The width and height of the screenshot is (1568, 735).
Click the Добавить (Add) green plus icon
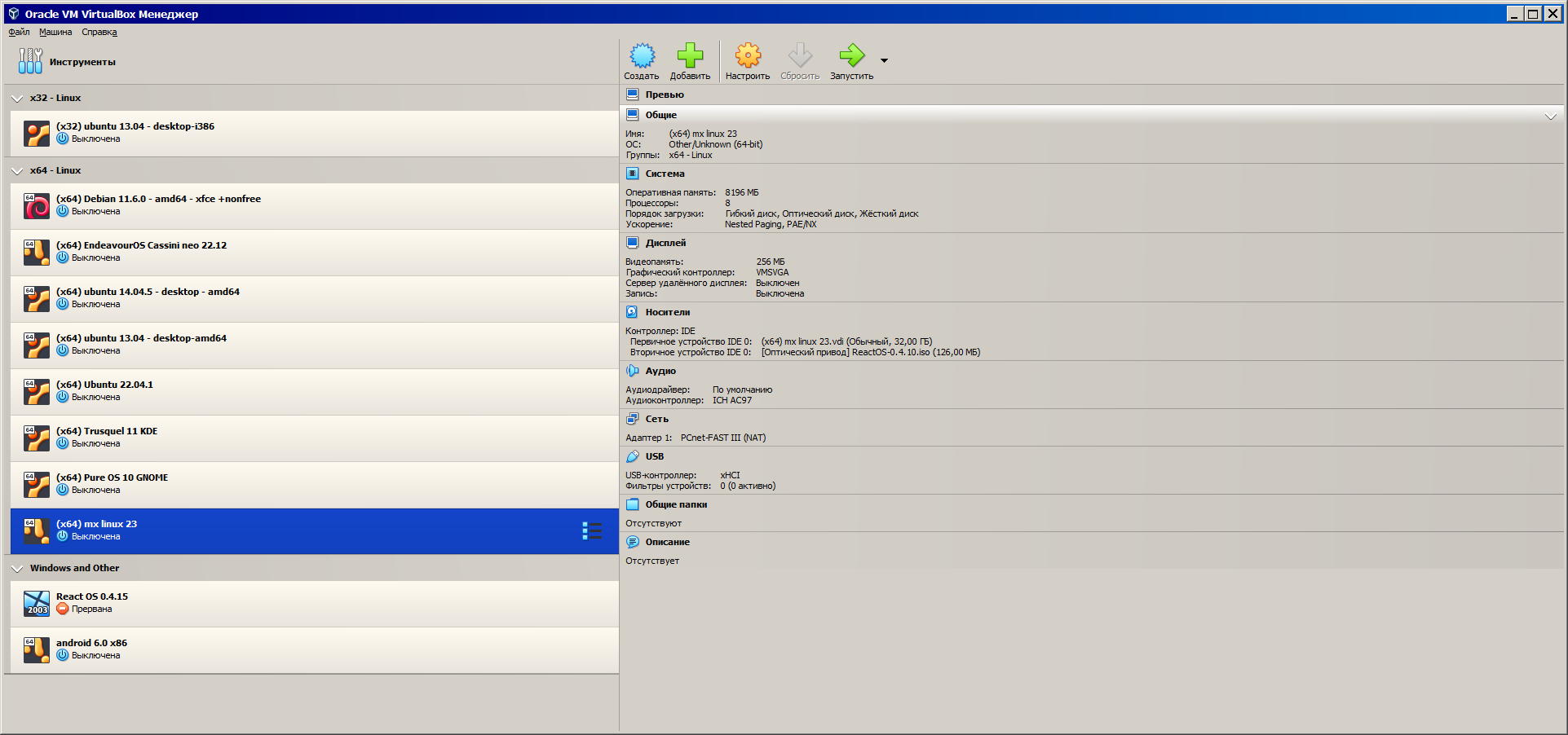click(x=690, y=55)
